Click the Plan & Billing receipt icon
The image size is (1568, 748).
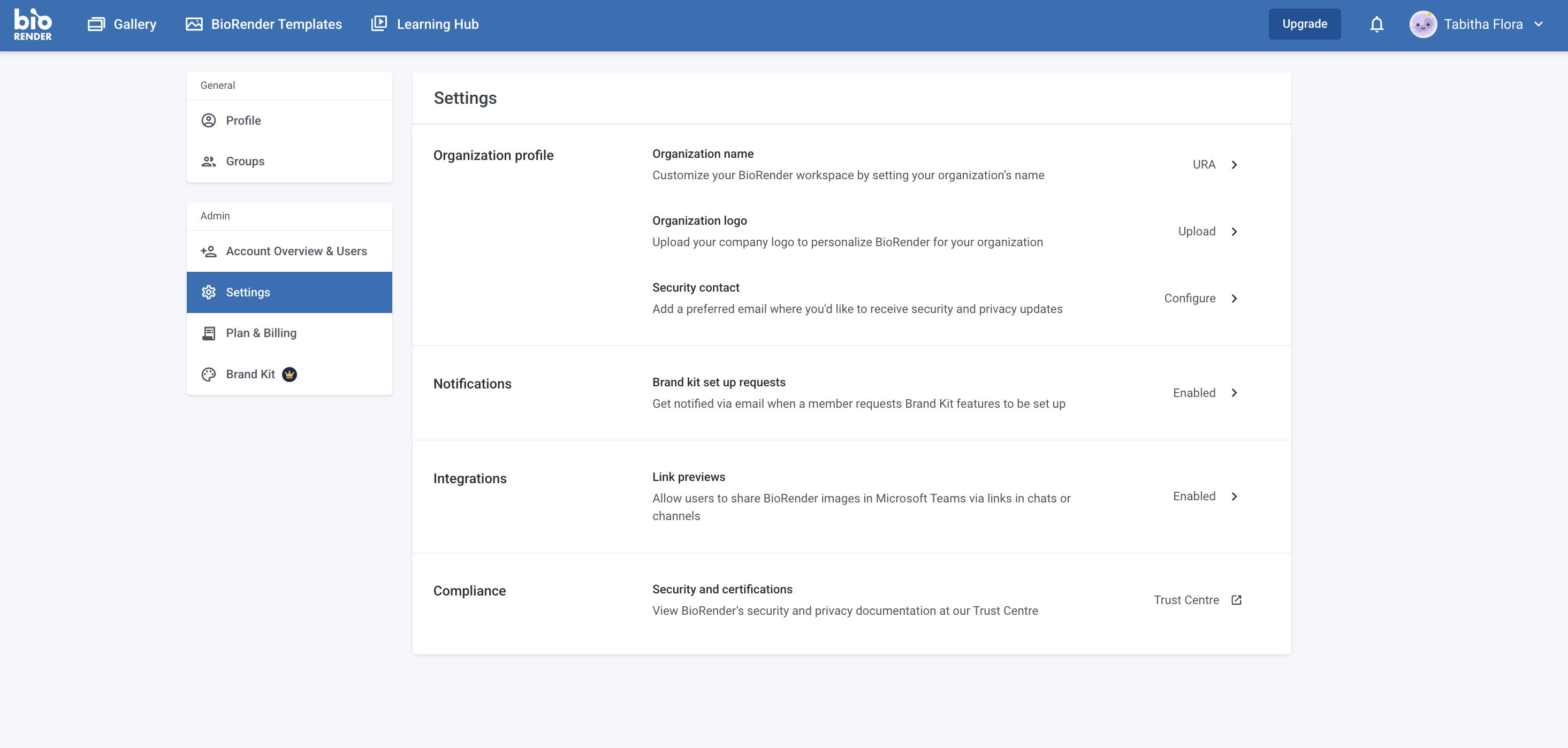(x=209, y=333)
